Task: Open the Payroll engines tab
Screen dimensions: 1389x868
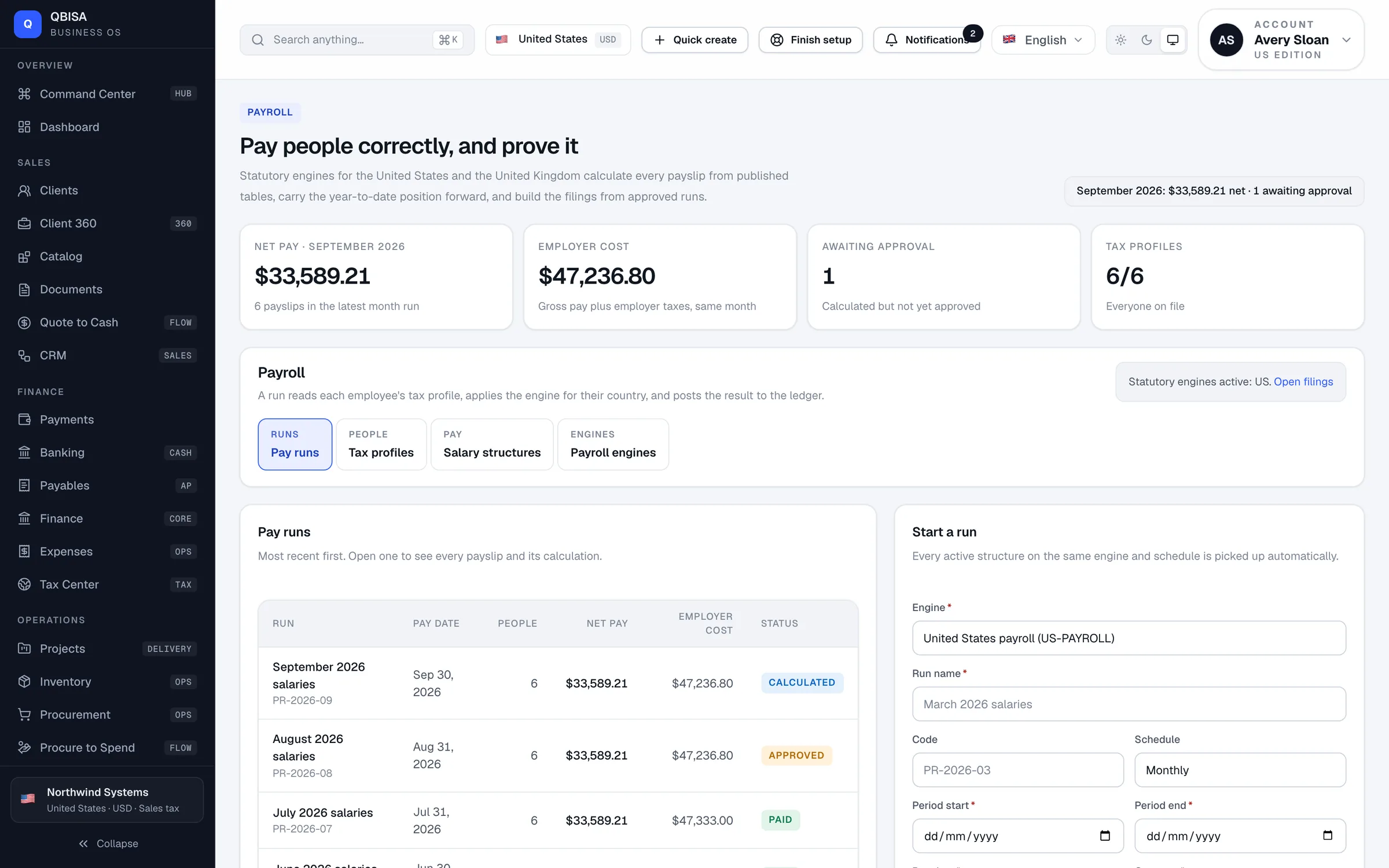Action: coord(613,444)
